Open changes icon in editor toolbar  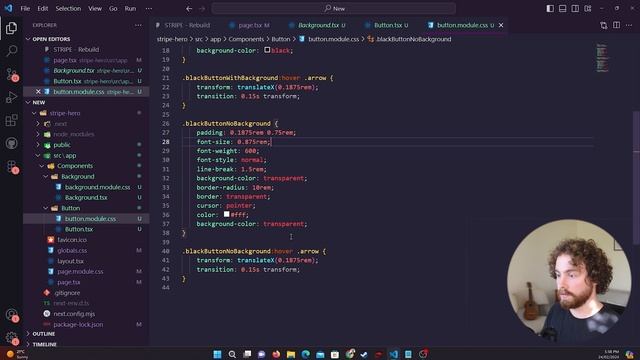pos(604,25)
